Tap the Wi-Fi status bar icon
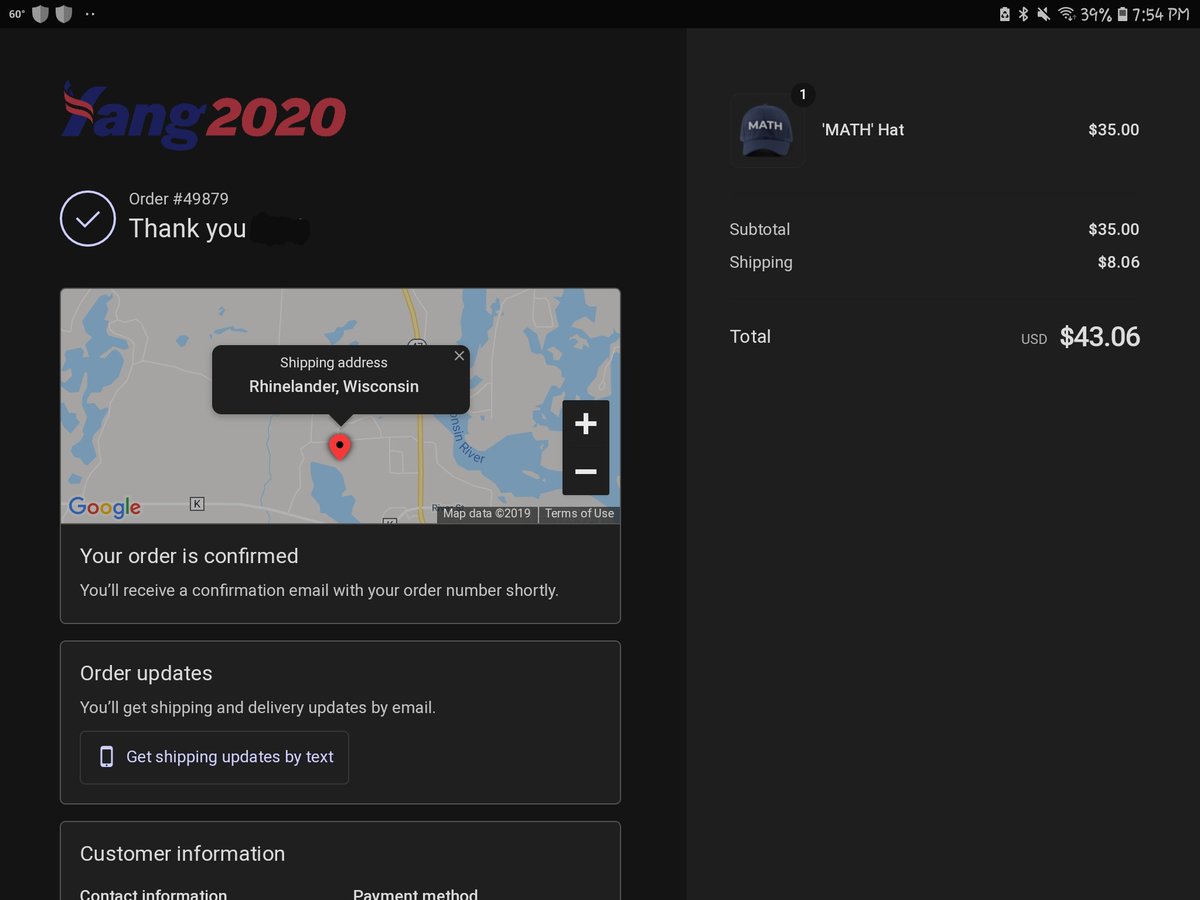1200x900 pixels. pyautogui.click(x=1066, y=14)
